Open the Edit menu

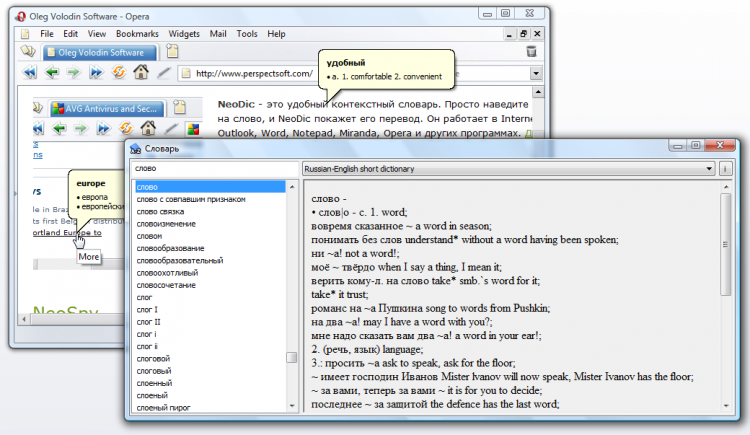[x=70, y=34]
